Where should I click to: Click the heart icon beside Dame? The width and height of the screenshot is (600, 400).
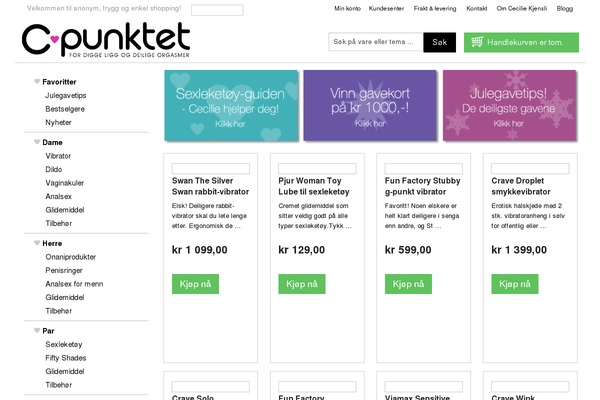37,142
